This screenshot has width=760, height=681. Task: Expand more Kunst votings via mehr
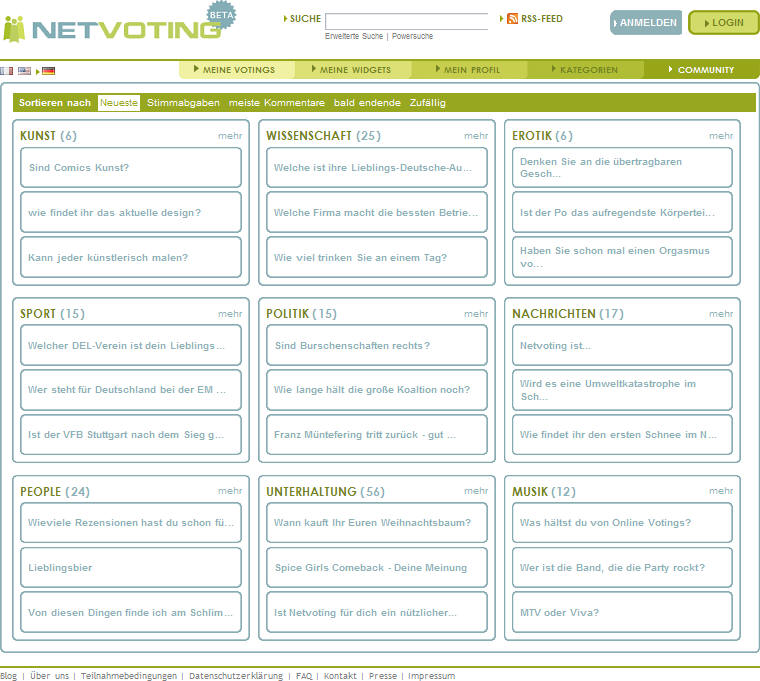pos(230,136)
